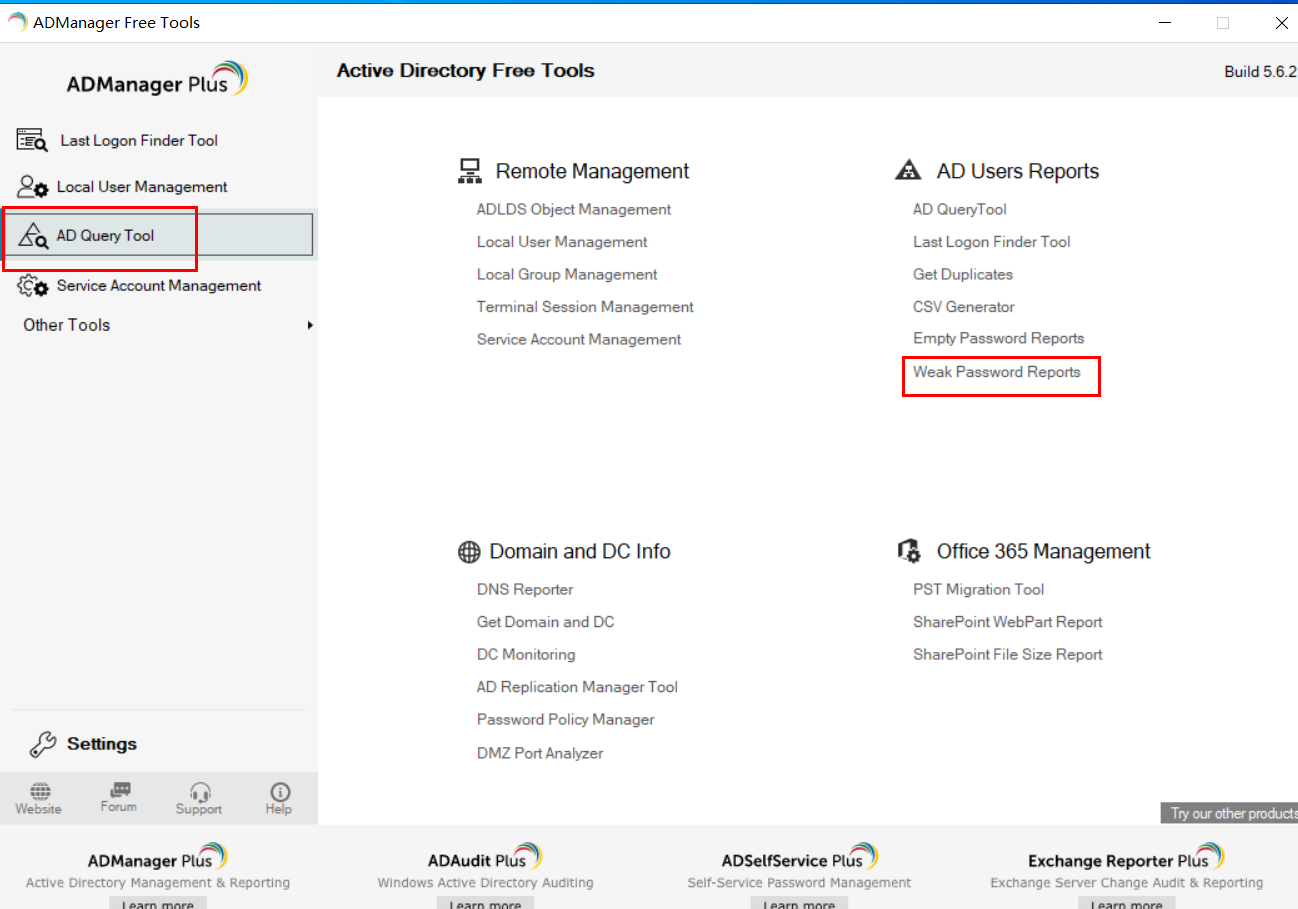Open the Help info icon

[x=280, y=791]
